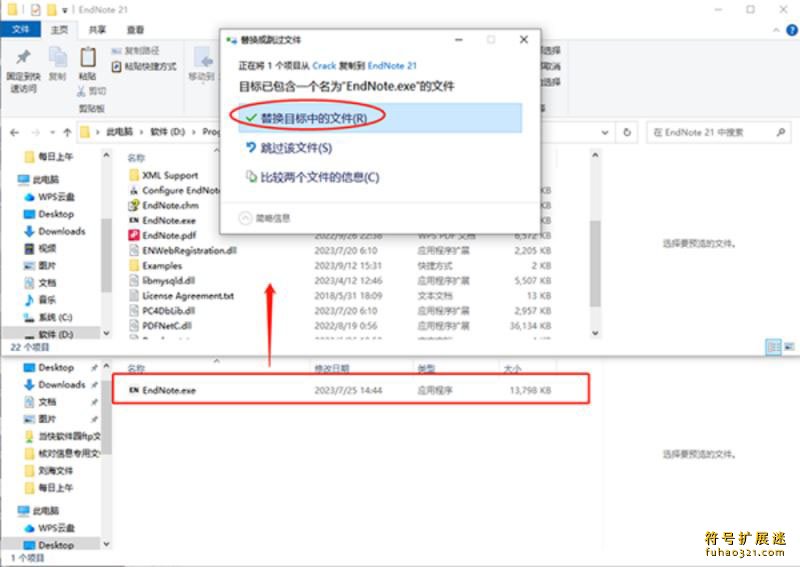This screenshot has width=800, height=567.
Task: Collapse the ribbon with chevron
Action: click(776, 30)
